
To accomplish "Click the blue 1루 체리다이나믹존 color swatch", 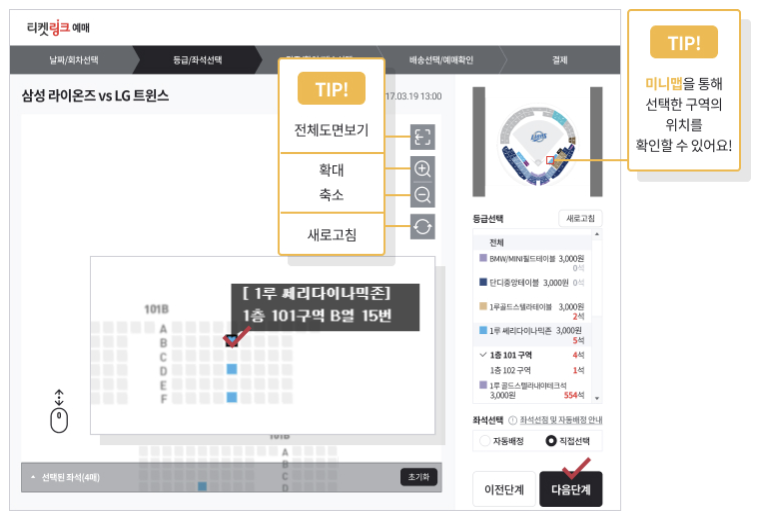I will point(483,330).
